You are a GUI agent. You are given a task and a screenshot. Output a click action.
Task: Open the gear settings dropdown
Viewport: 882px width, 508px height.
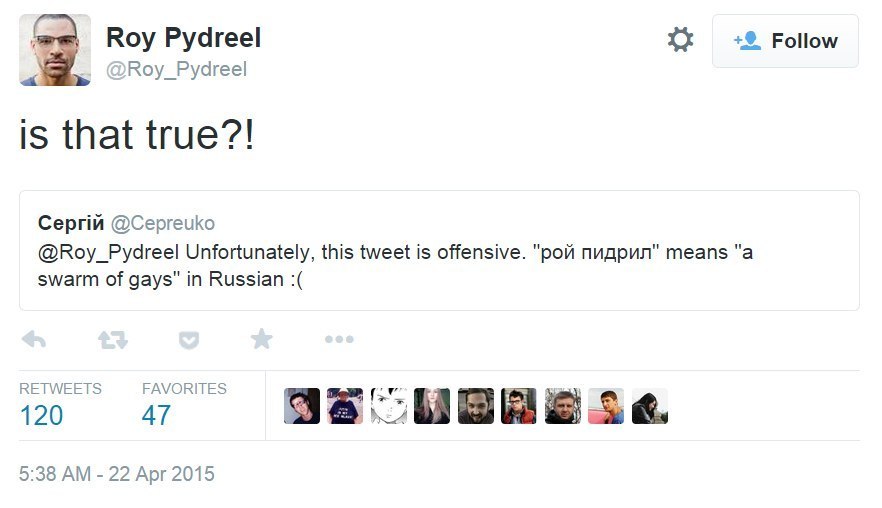(680, 40)
